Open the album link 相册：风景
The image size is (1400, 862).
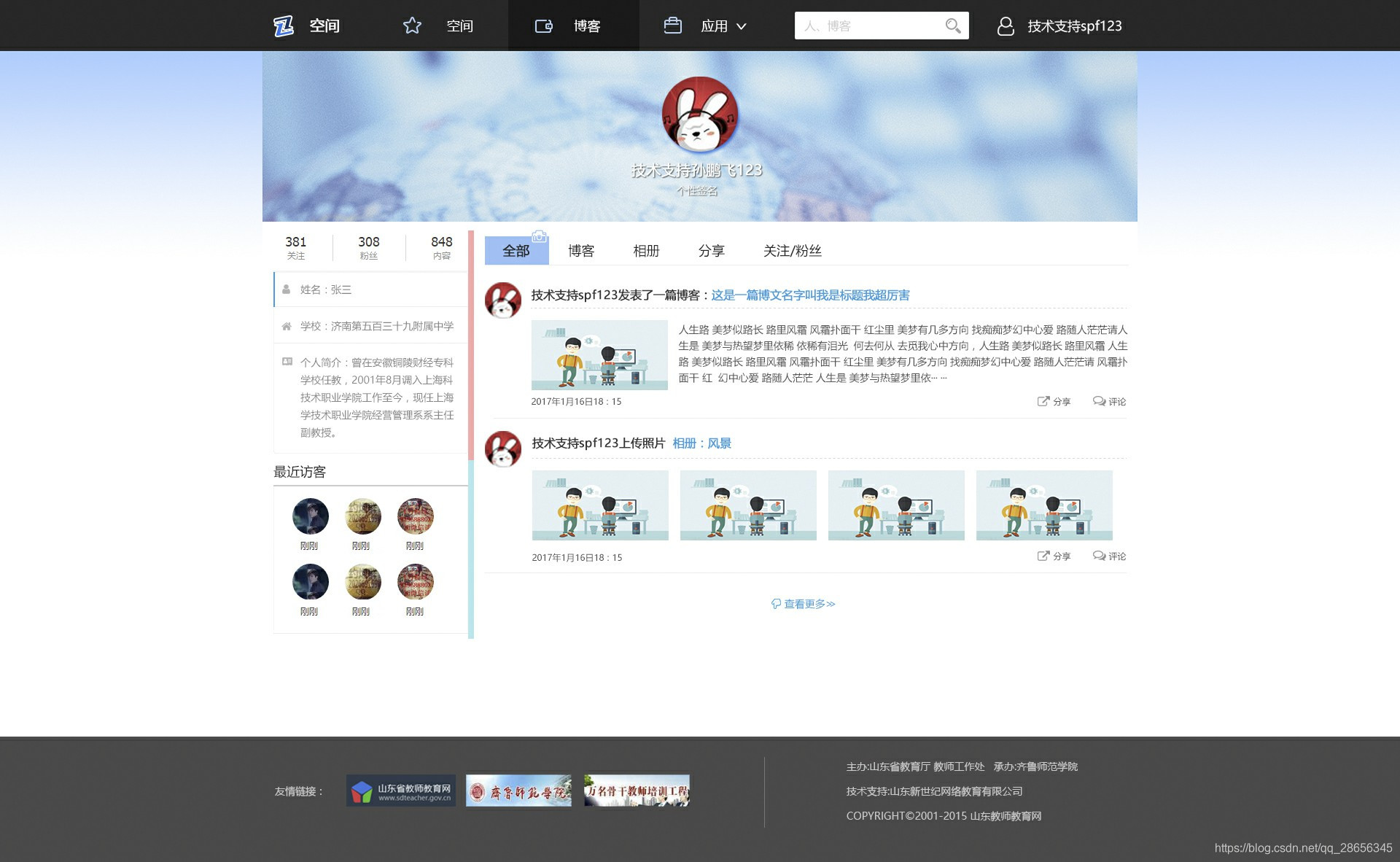701,443
